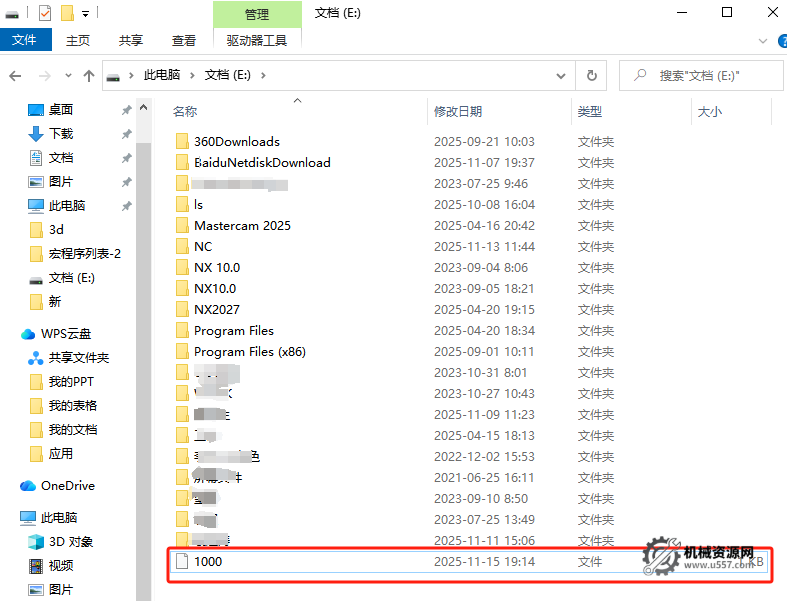The height and width of the screenshot is (601, 787).
Task: Select the NX10.0 folder
Action: (x=215, y=289)
